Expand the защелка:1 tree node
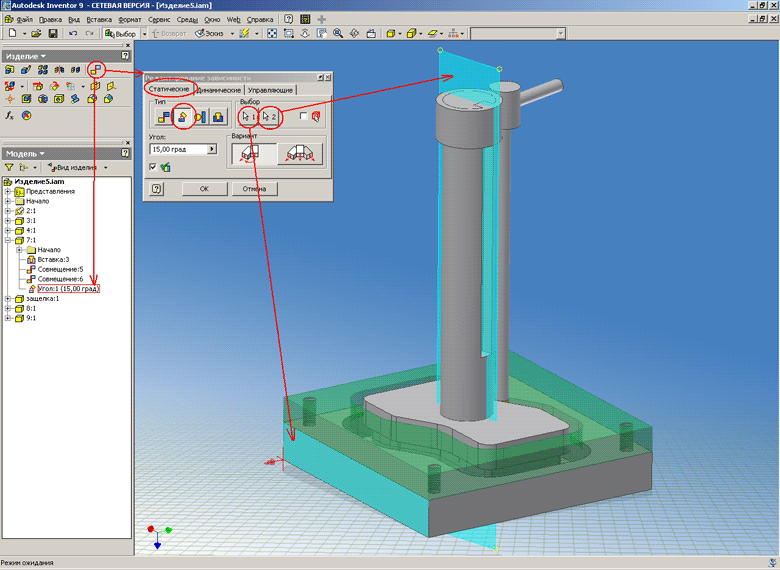Viewport: 780px width, 570px height. pyautogui.click(x=7, y=298)
